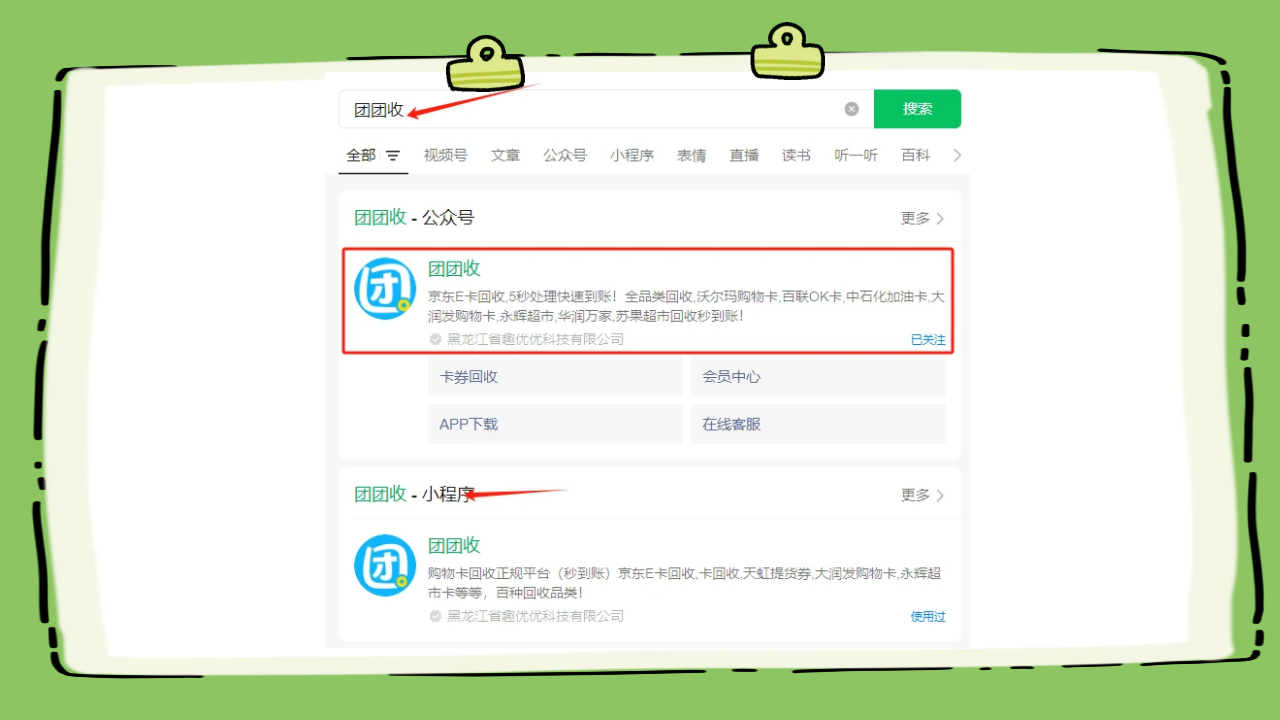
Task: Open the 团团收 official account title link
Action: pyautogui.click(x=454, y=268)
